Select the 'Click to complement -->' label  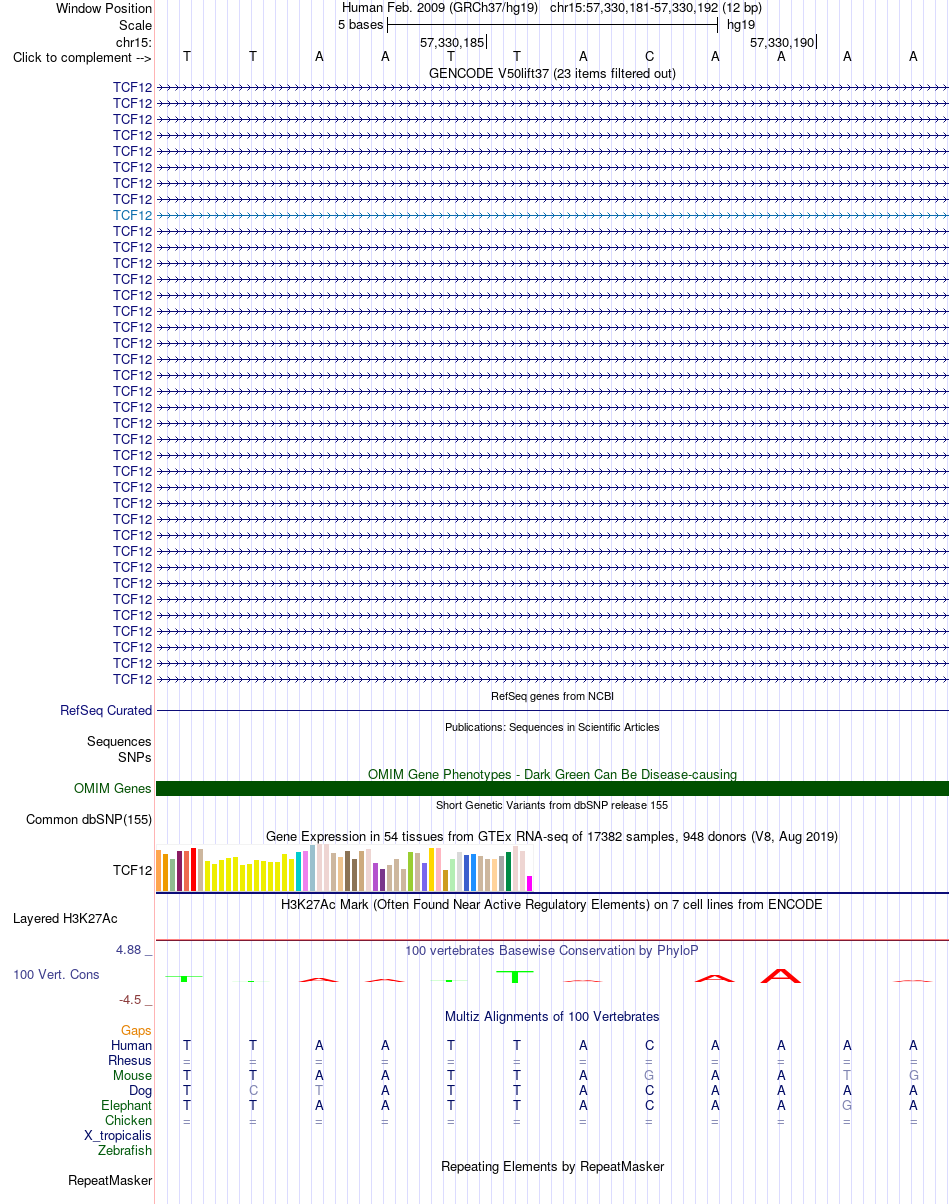(82, 57)
